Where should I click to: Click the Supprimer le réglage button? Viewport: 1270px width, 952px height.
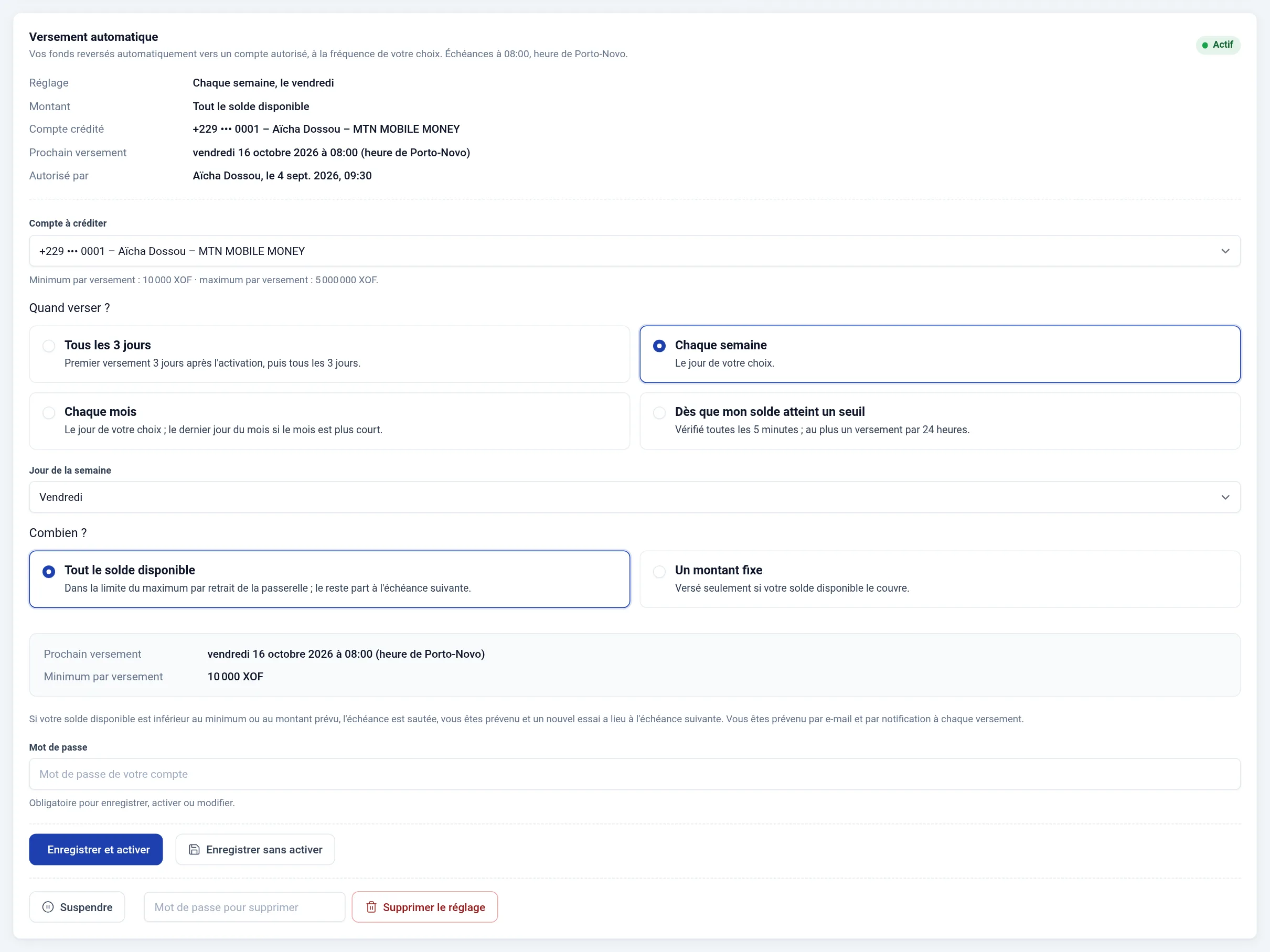pyautogui.click(x=425, y=907)
